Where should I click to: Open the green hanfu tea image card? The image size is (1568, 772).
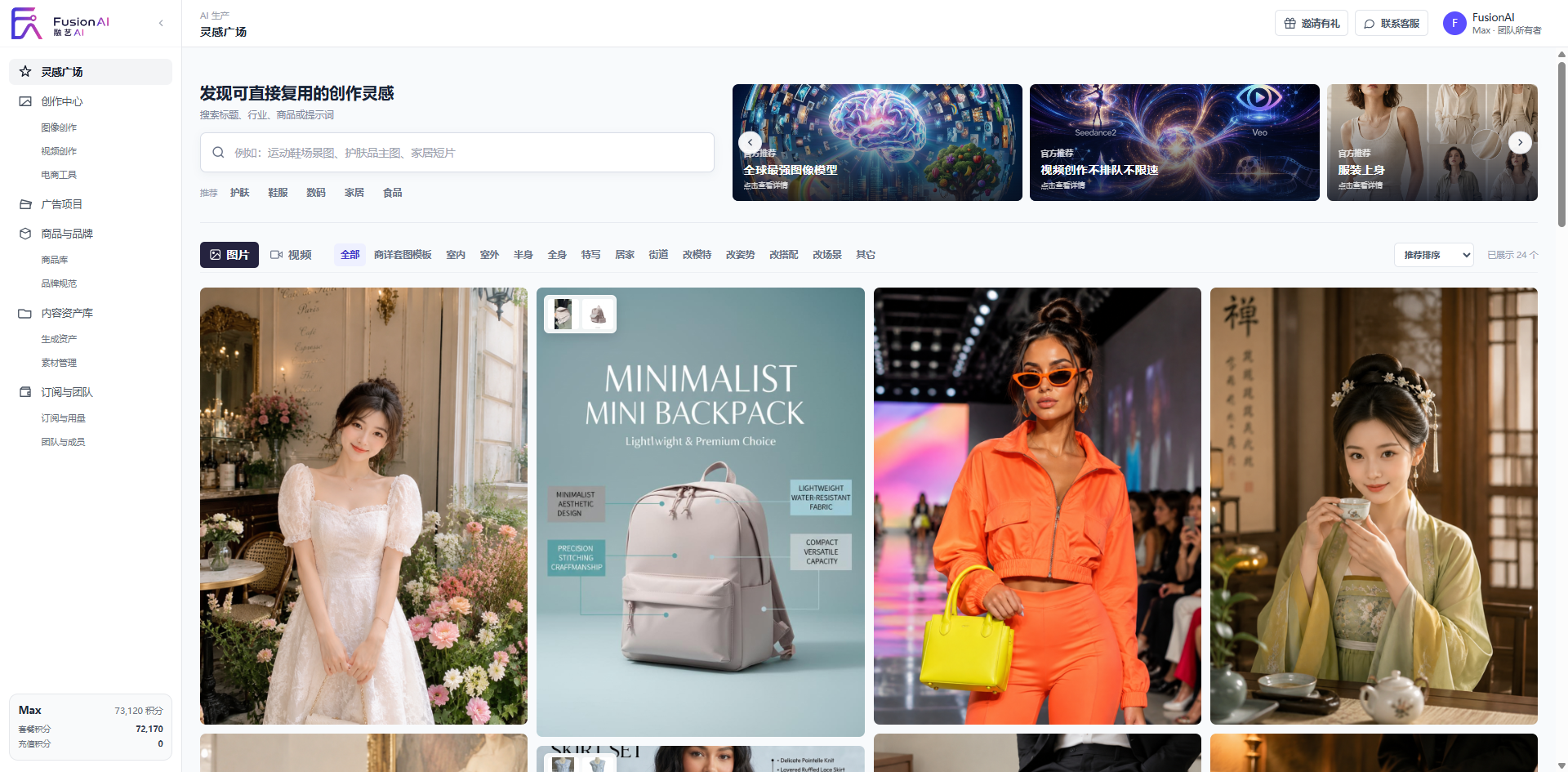click(x=1374, y=506)
